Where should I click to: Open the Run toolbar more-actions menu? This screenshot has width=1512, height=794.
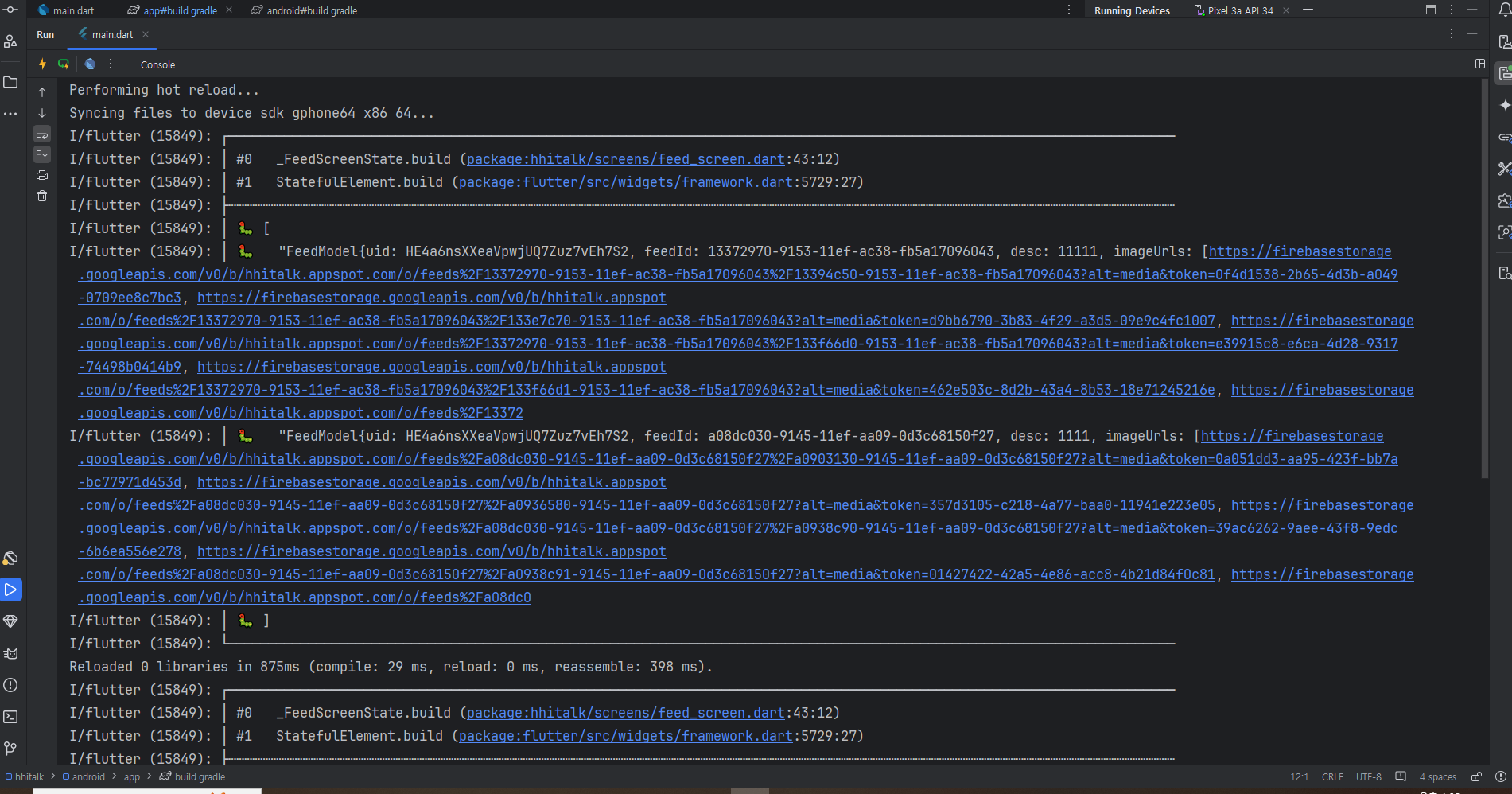coord(111,64)
